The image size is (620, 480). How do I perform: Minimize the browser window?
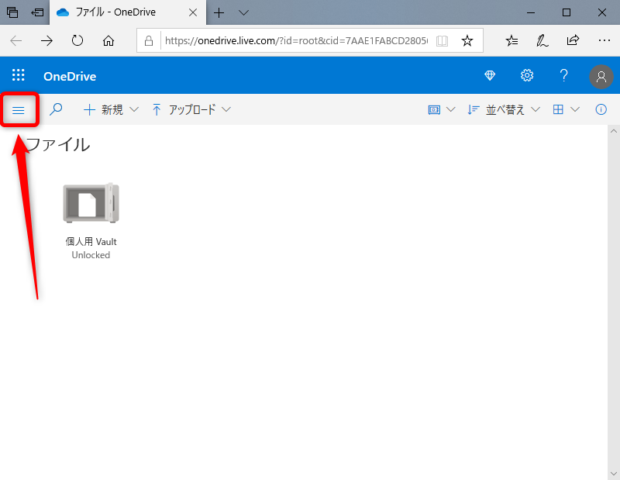pyautogui.click(x=531, y=13)
